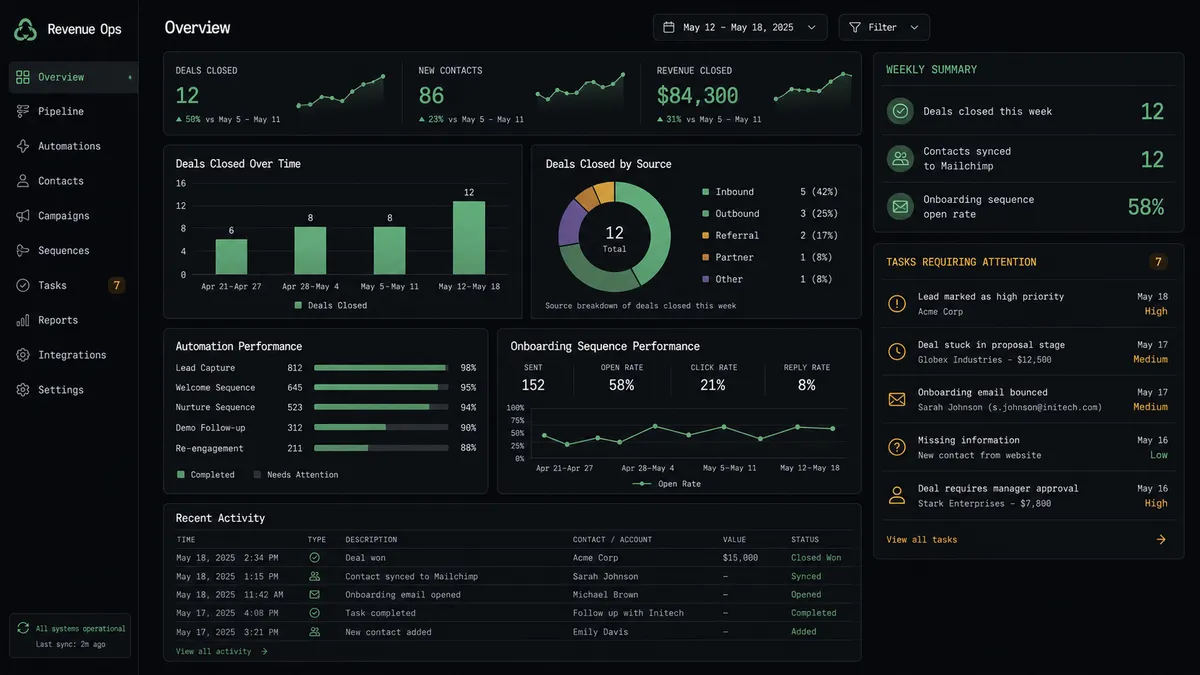
Task: Click the orange Referral legend swatch
Action: pyautogui.click(x=705, y=235)
